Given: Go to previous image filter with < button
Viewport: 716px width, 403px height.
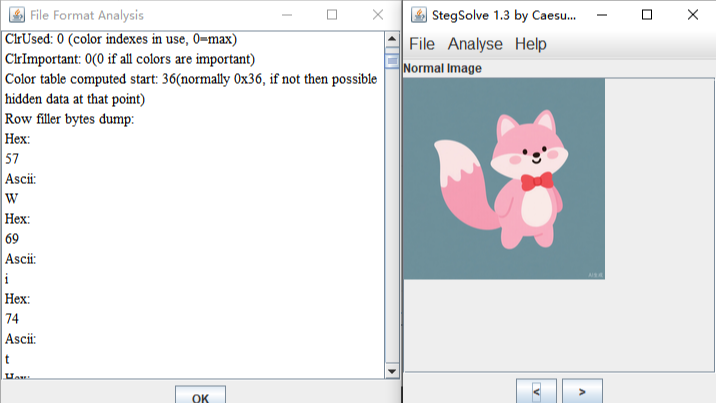Looking at the screenshot, I should 537,391.
